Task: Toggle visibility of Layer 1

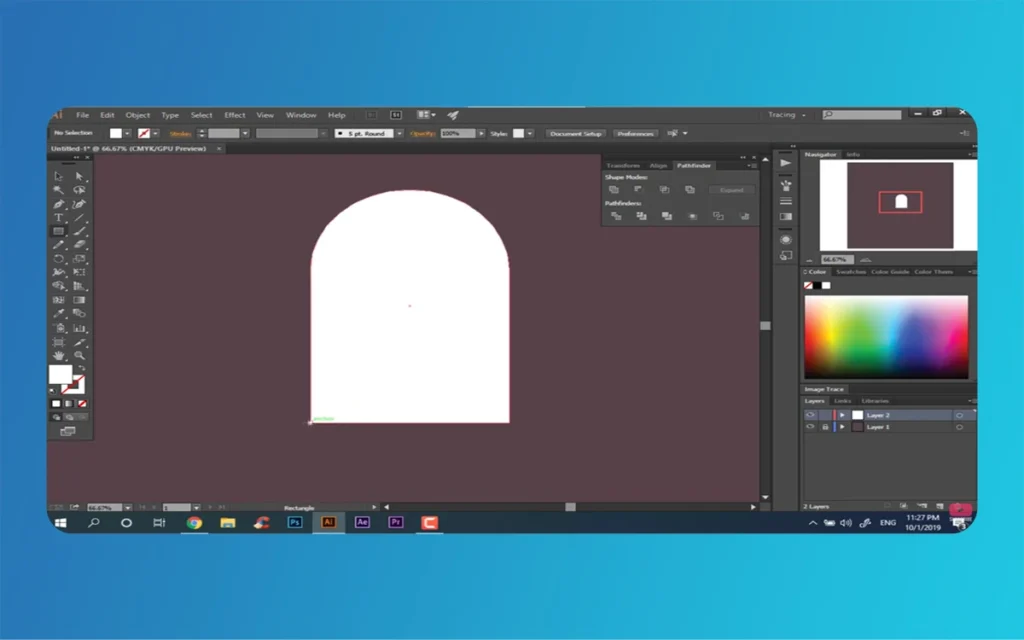Action: click(811, 427)
